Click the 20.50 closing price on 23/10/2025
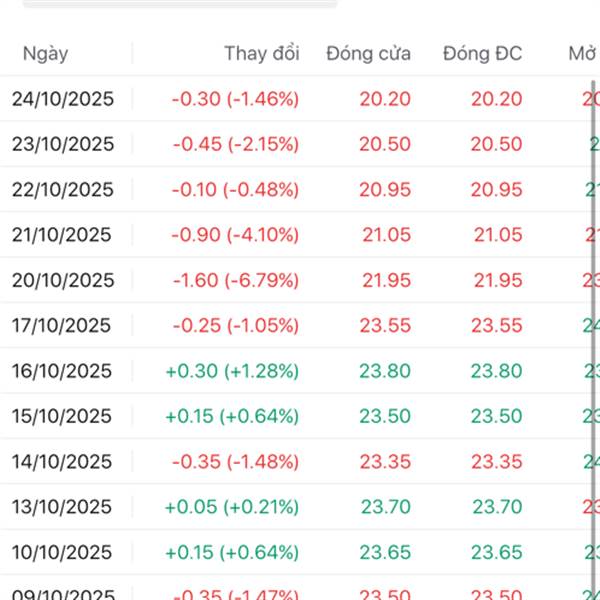 point(385,144)
